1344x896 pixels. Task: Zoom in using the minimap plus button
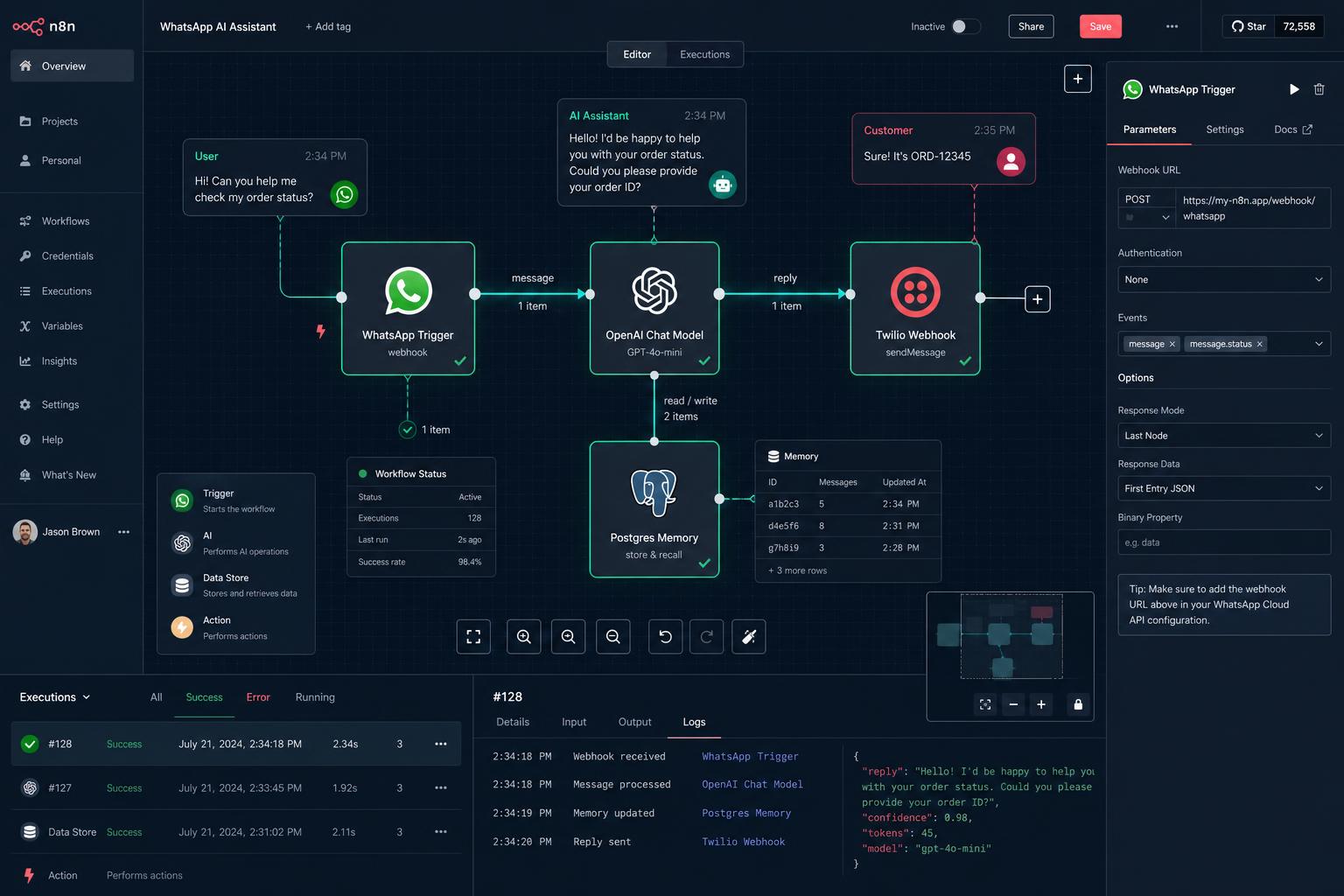point(1041,704)
